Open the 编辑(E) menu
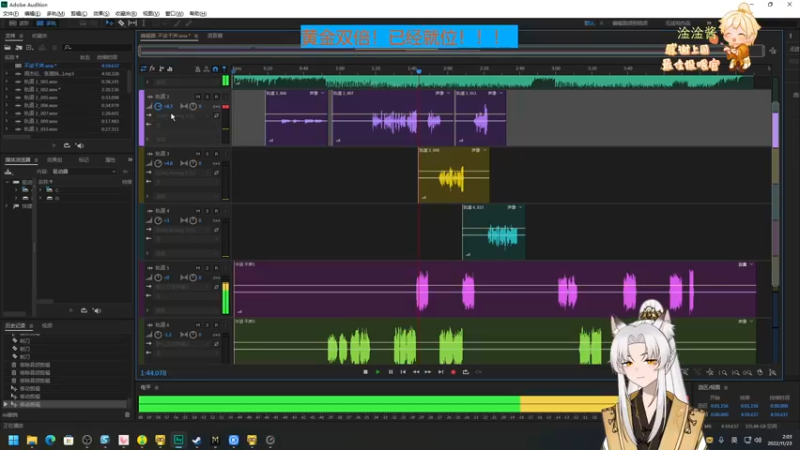Image resolution: width=800 pixels, height=450 pixels. pyautogui.click(x=32, y=14)
